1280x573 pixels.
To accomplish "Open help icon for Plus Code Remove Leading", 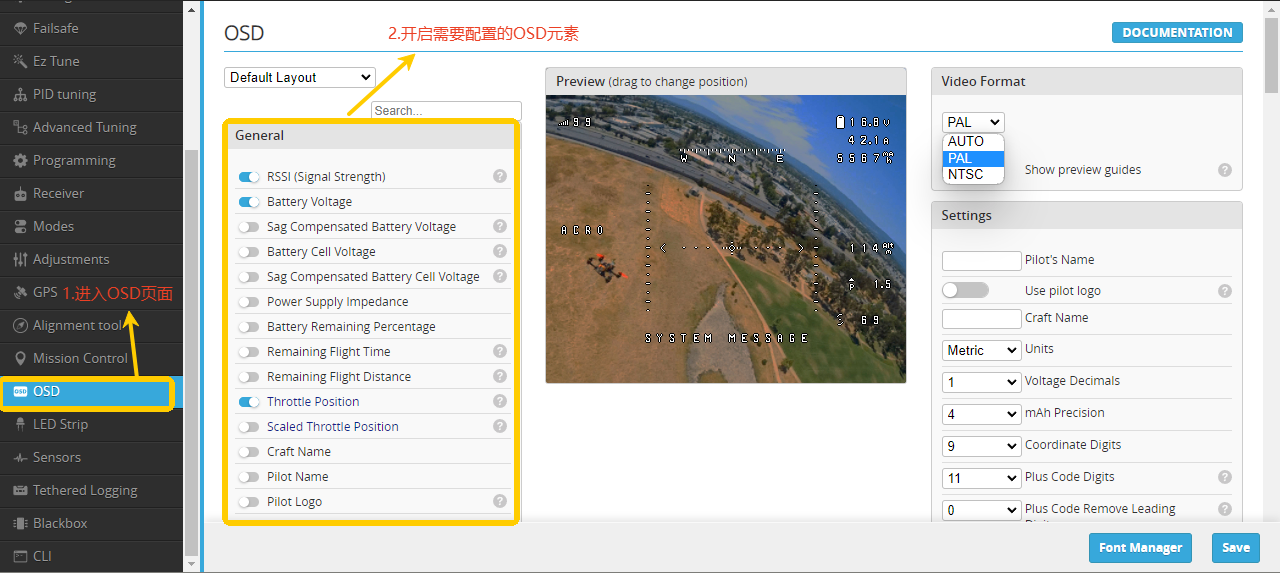I will coord(1225,510).
